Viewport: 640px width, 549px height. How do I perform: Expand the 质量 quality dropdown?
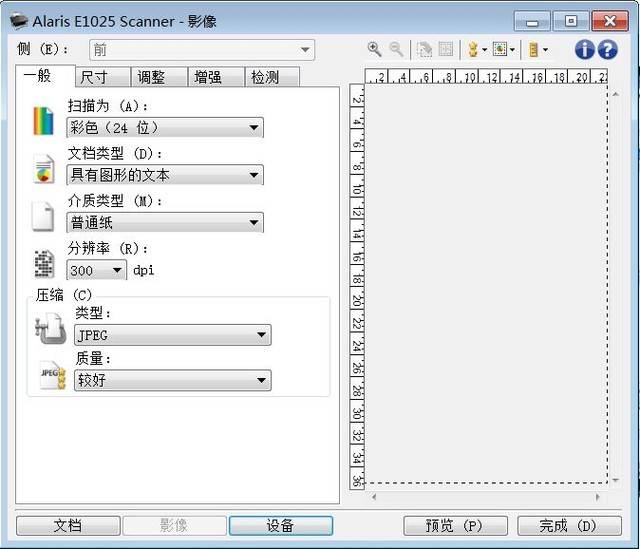173,380
